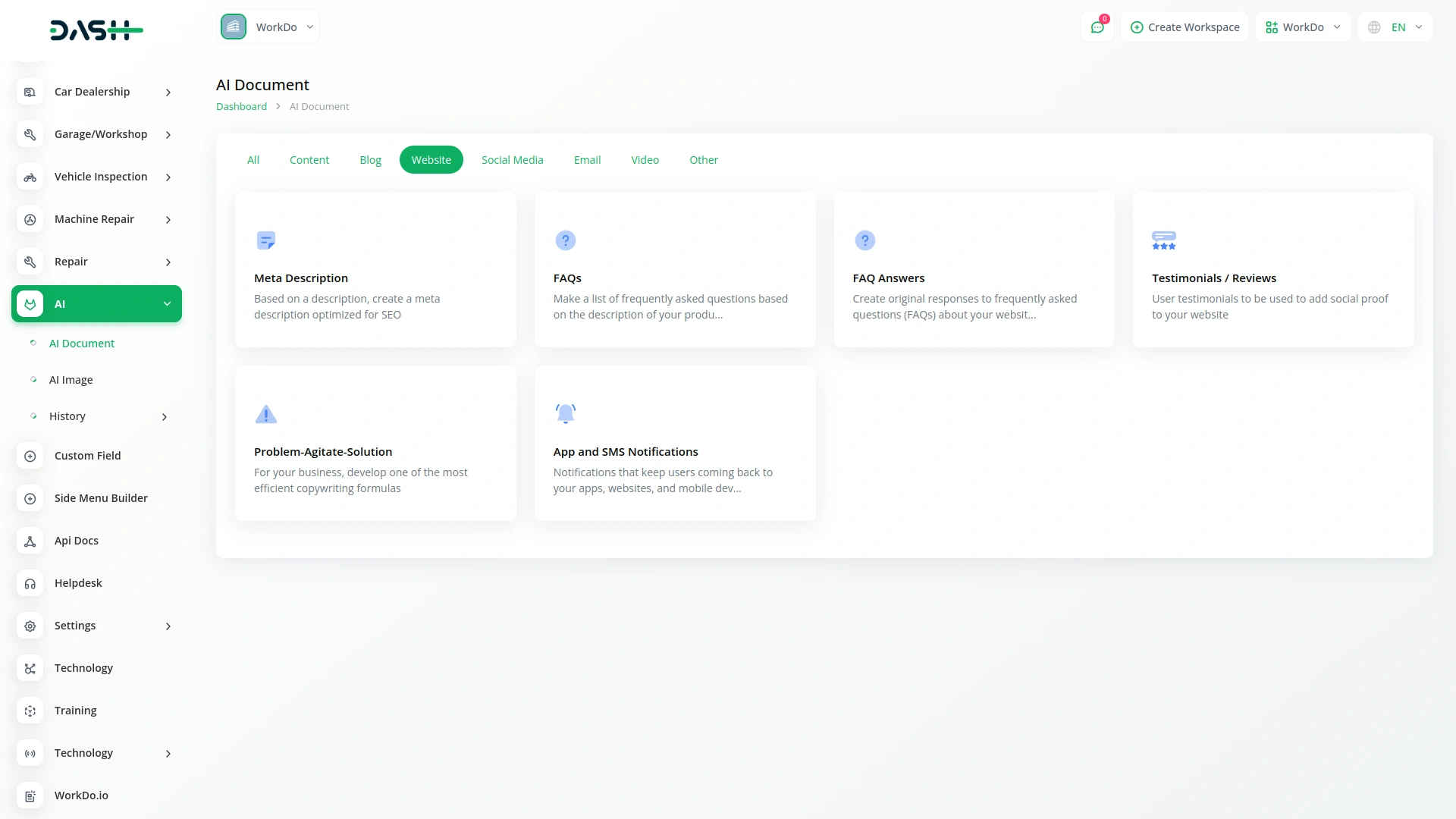Click the notification bell icon
This screenshot has width=1456, height=819.
[x=565, y=413]
